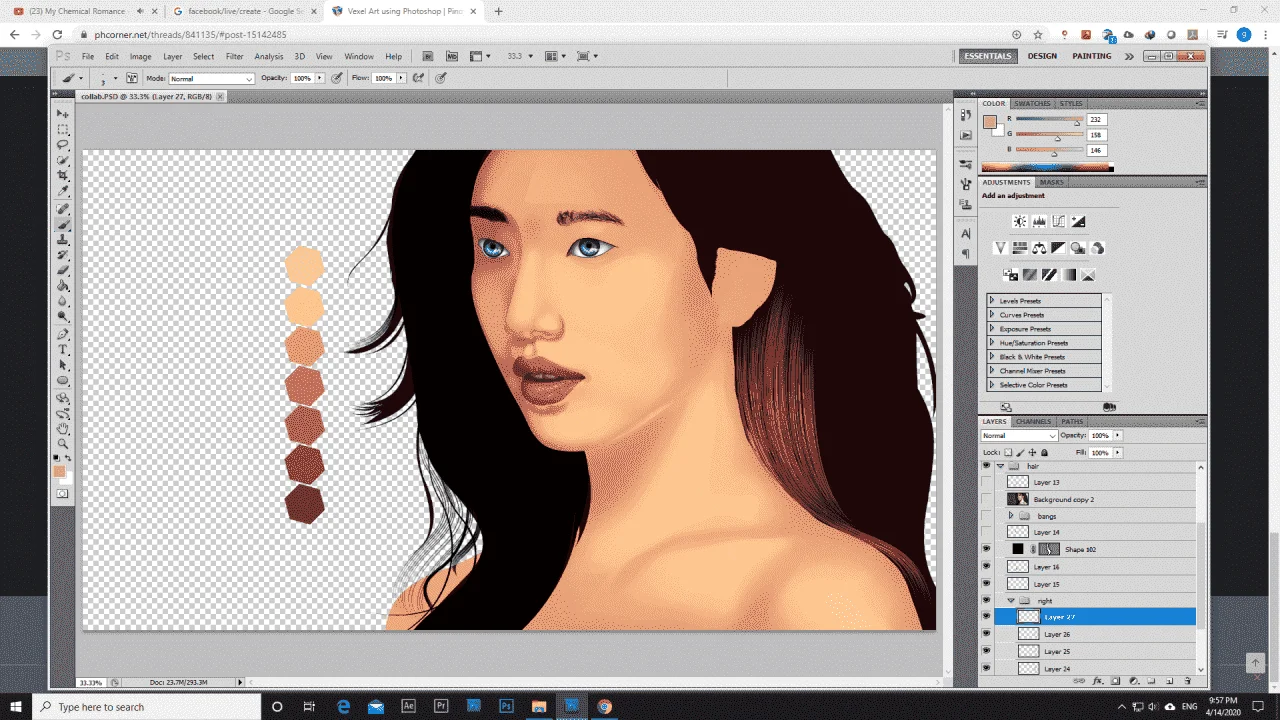The height and width of the screenshot is (720, 1280).
Task: Toggle lock transparent pixels
Action: click(1008, 453)
